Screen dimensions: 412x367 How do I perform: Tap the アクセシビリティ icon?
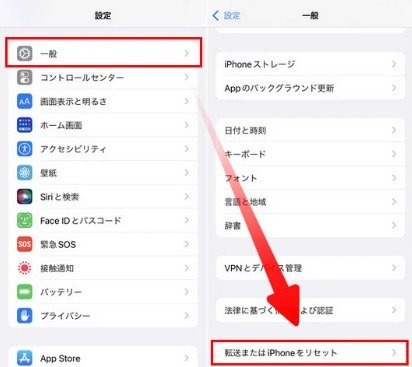coord(25,149)
